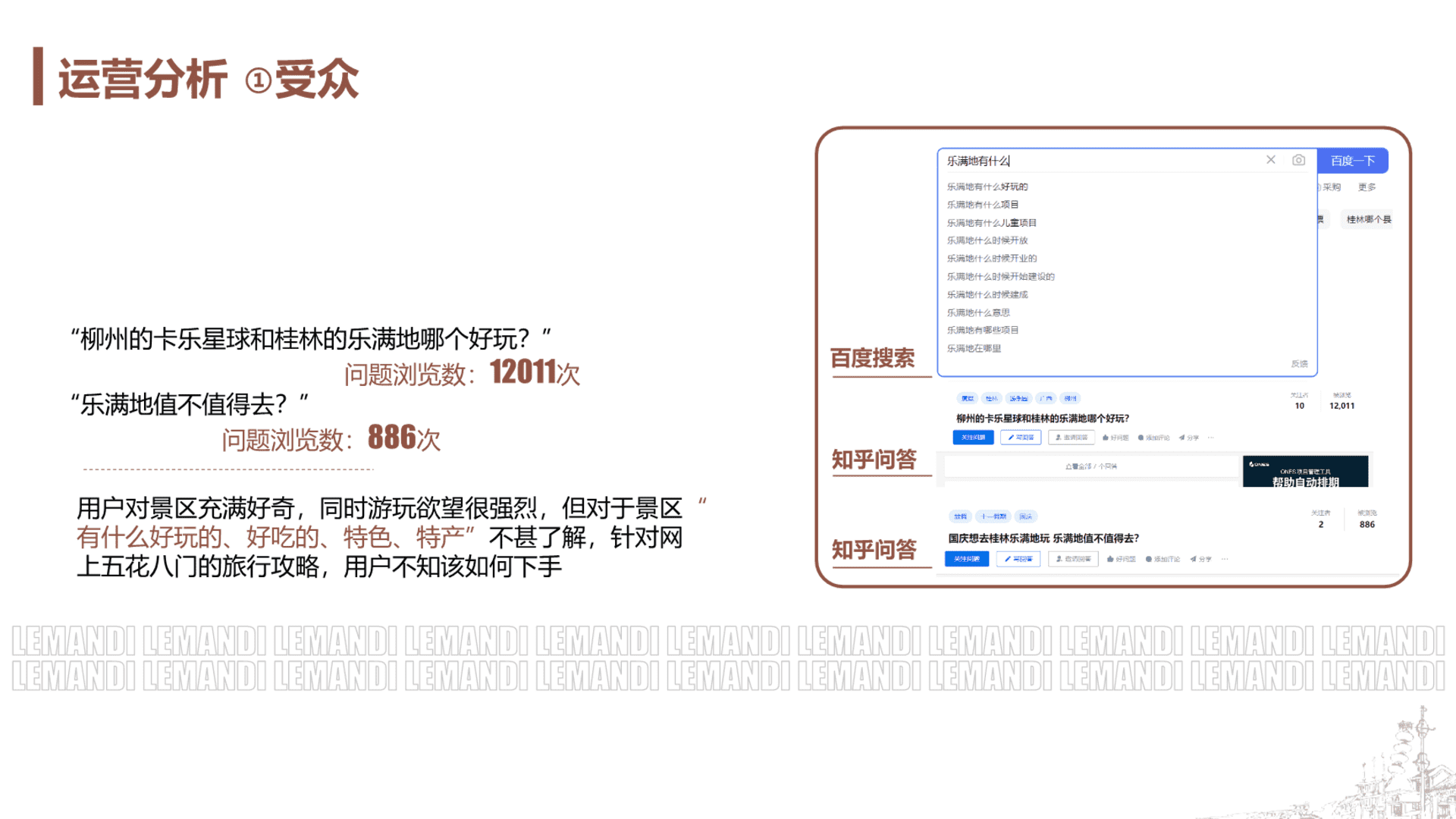Click 分享 share icon on 国庆想去桂林 question
1456x819 pixels.
1194,559
